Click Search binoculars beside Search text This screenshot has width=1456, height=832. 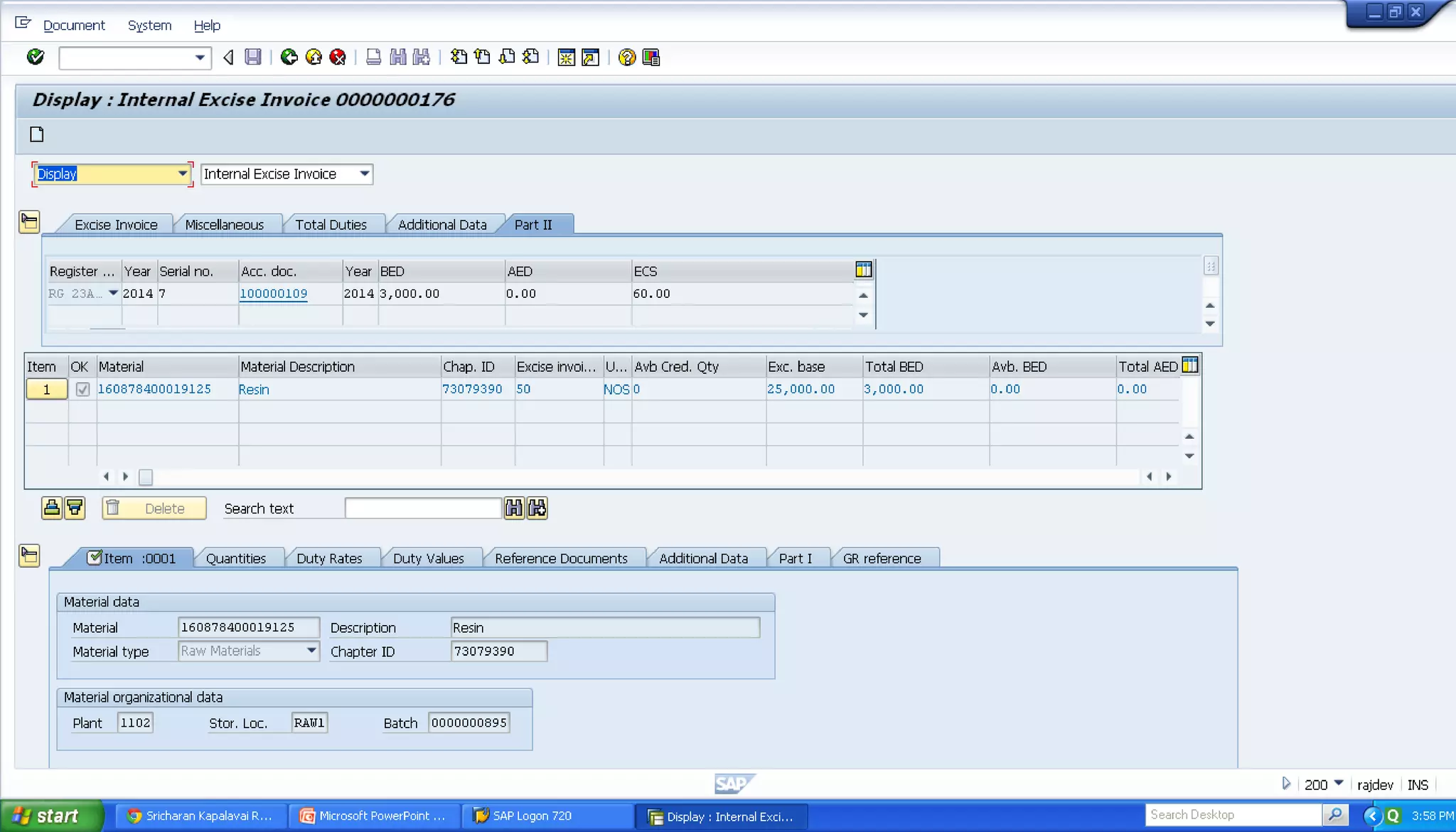pyautogui.click(x=514, y=508)
